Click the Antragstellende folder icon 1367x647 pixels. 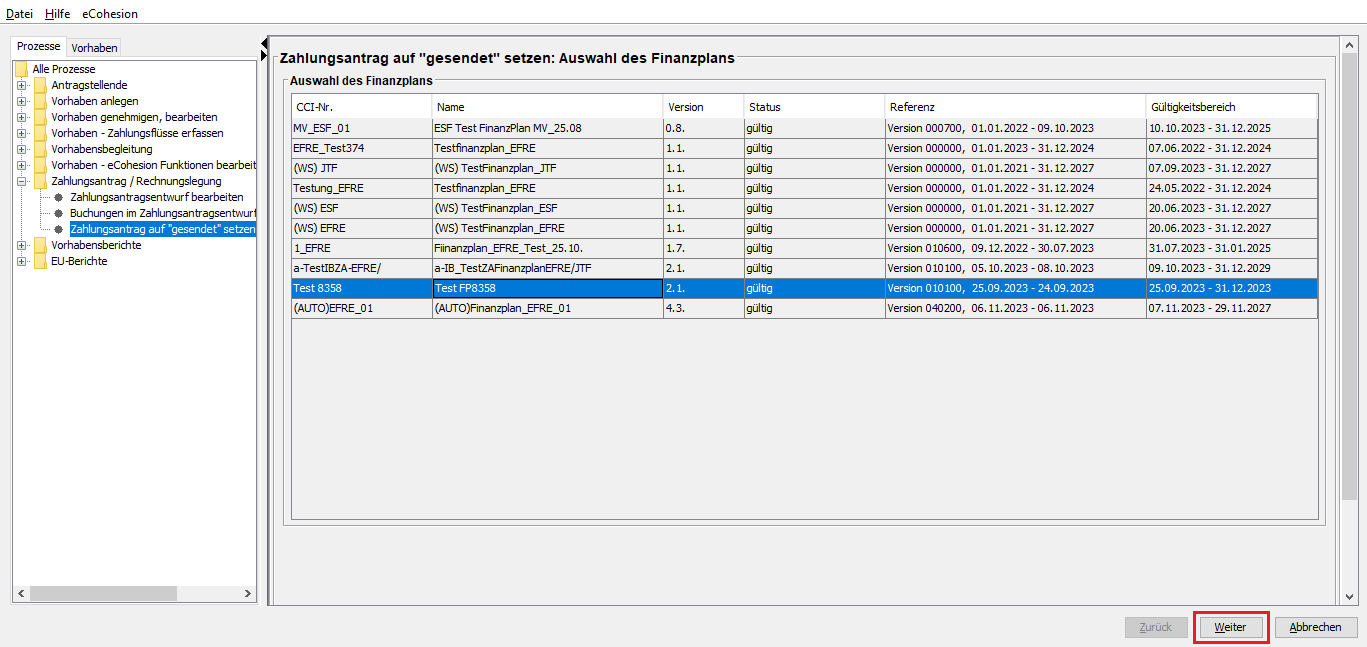click(x=40, y=85)
